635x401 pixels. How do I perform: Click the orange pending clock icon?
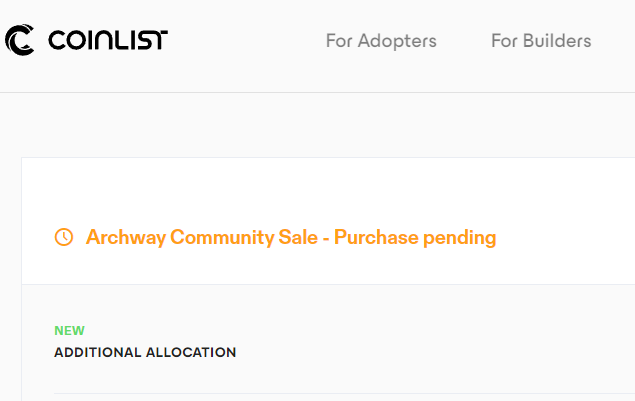[x=64, y=237]
